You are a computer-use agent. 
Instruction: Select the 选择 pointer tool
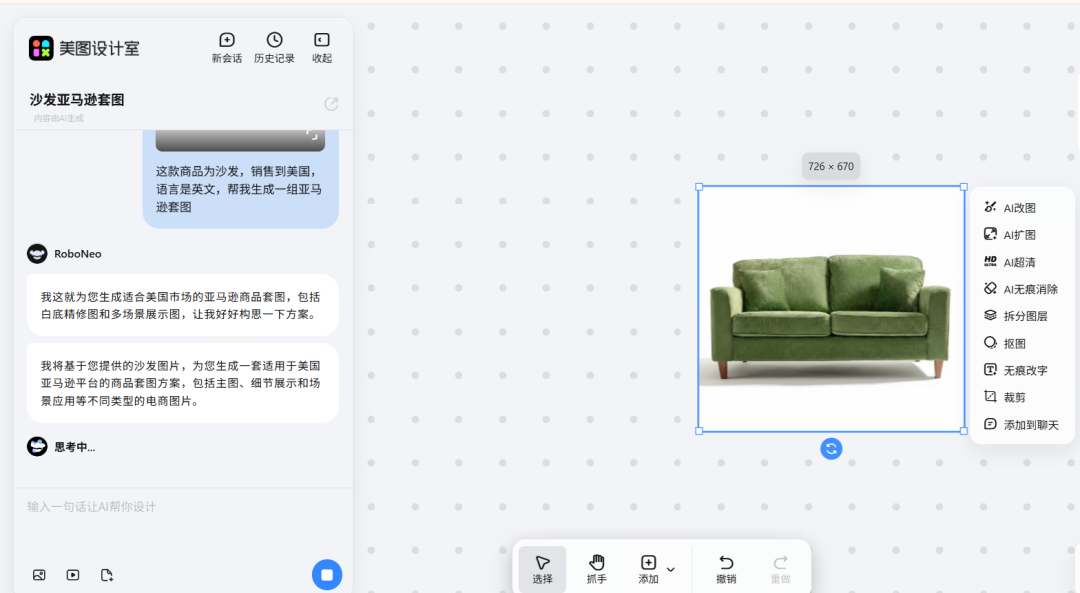541,565
